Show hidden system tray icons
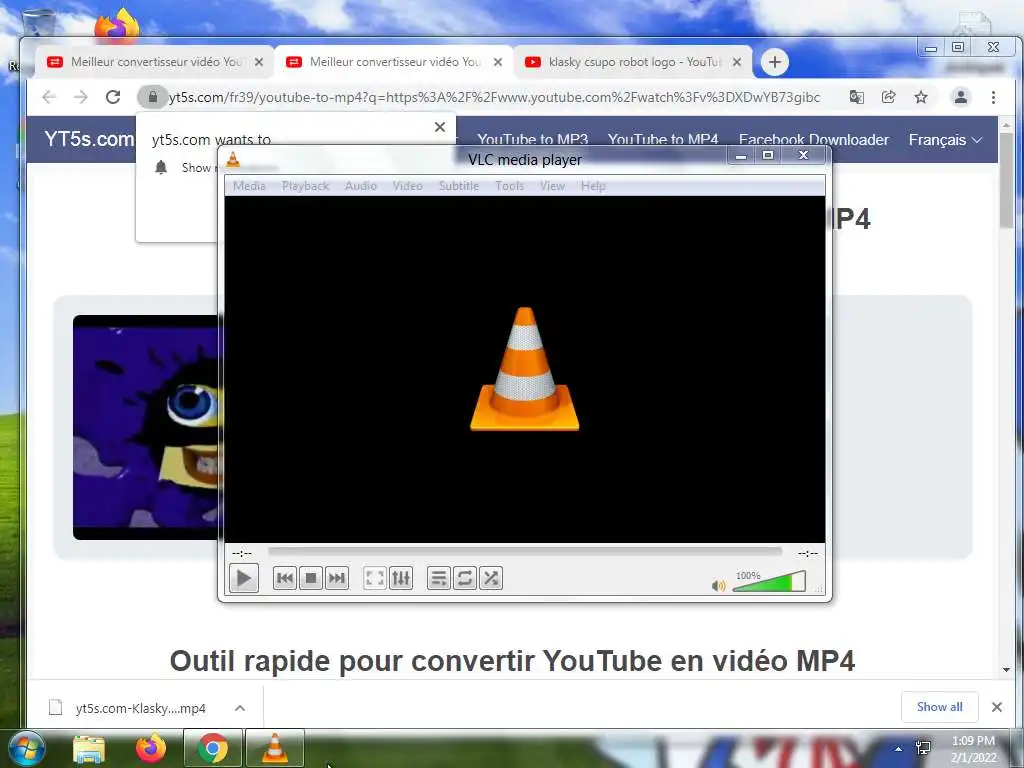Screen dimensions: 1024x768 (x=899, y=749)
